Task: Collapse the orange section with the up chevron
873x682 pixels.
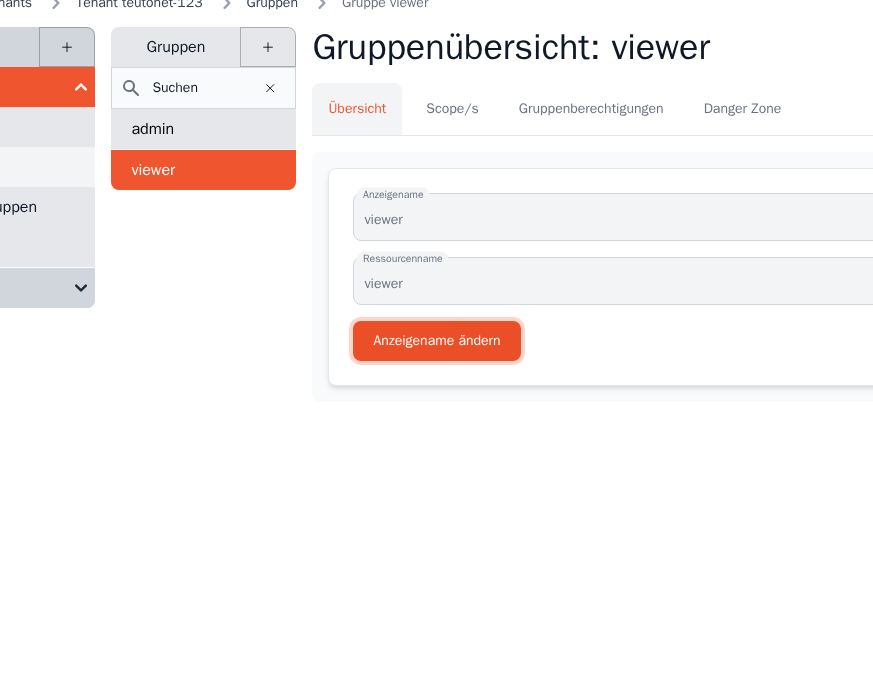Action: [x=81, y=87]
